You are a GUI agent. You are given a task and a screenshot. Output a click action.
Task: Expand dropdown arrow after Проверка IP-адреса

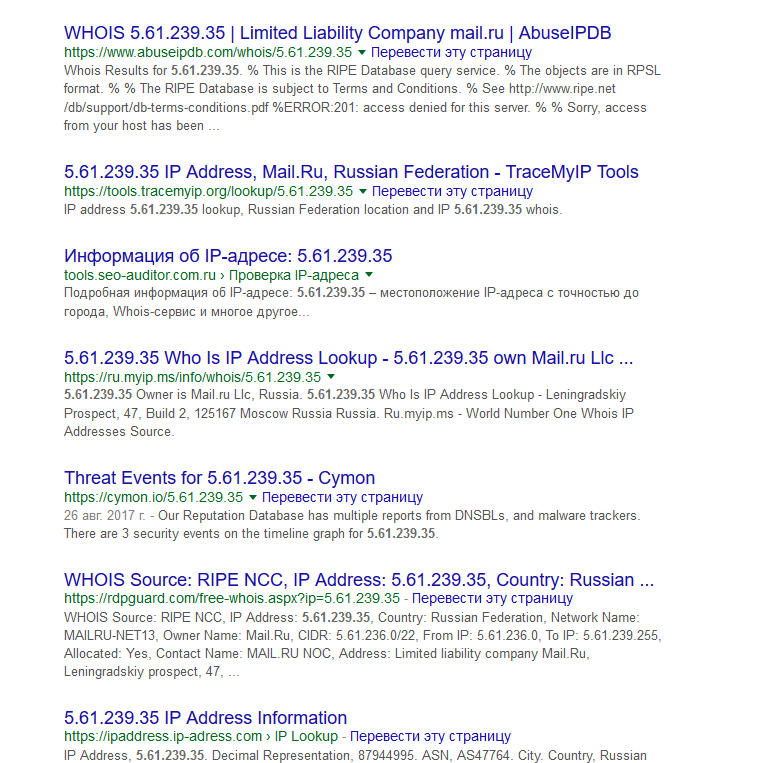pos(369,275)
